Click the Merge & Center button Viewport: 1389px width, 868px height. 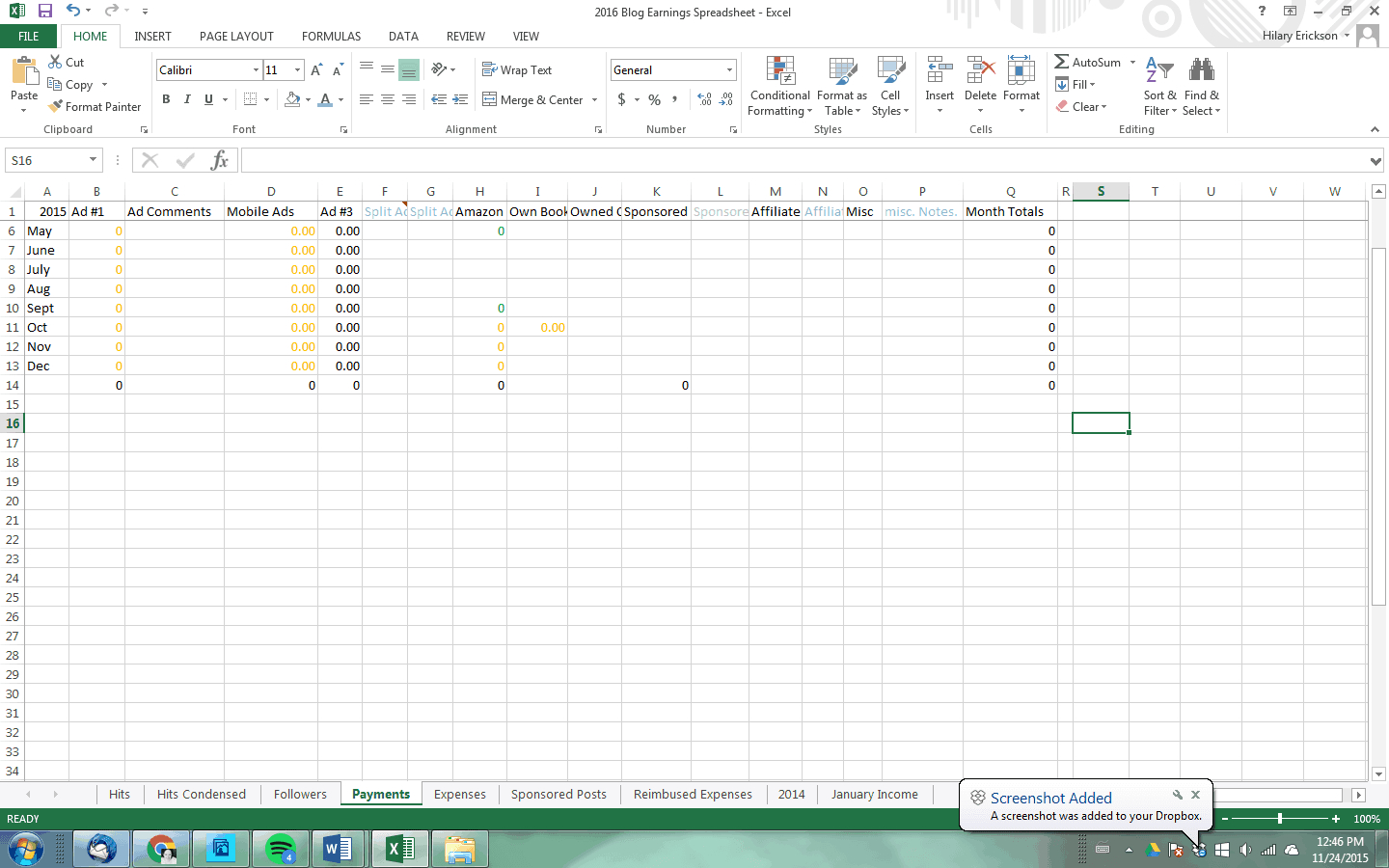(x=533, y=99)
